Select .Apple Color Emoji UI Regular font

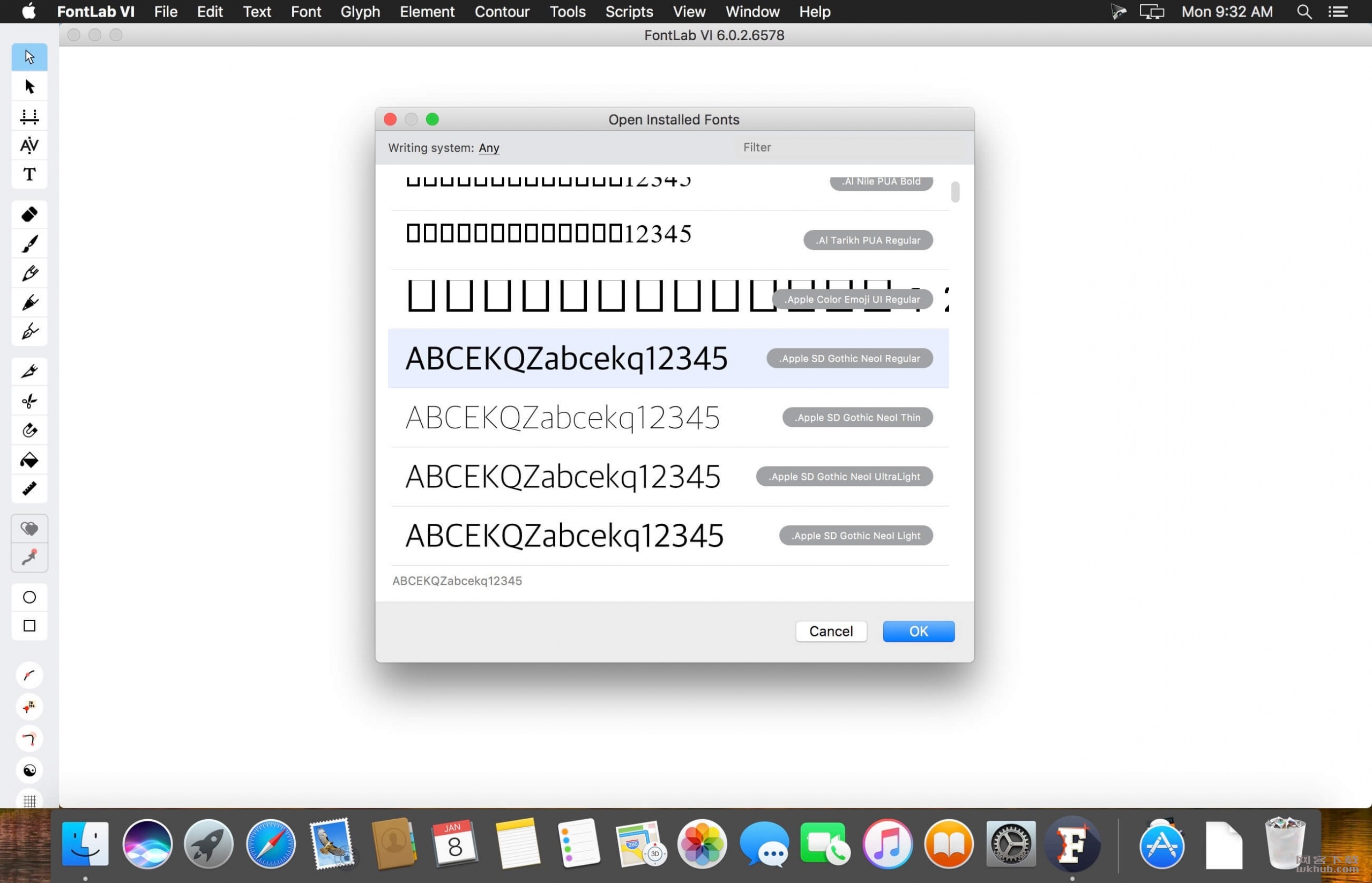coord(669,299)
